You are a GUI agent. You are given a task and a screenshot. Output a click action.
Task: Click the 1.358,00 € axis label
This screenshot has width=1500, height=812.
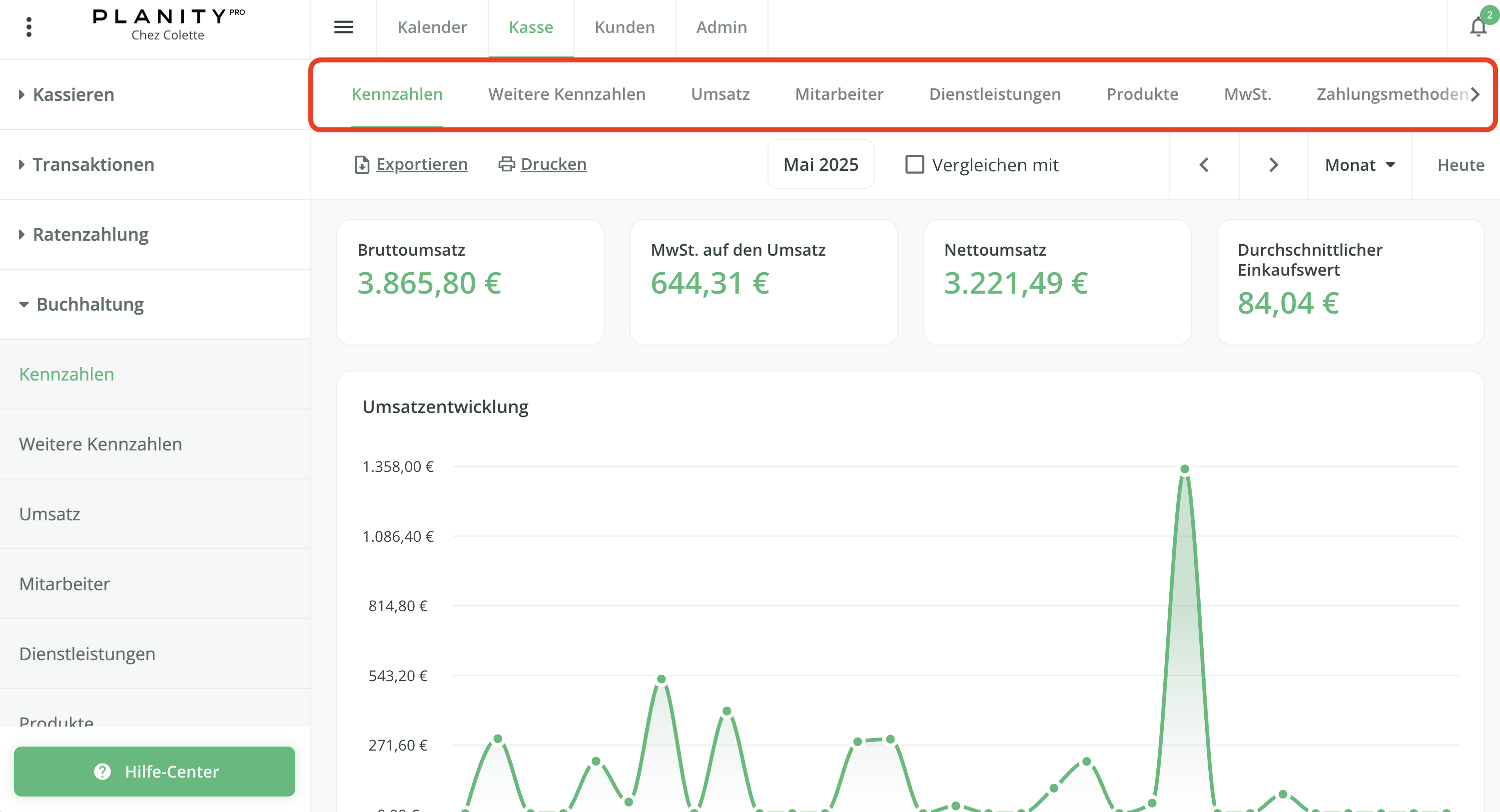click(398, 466)
